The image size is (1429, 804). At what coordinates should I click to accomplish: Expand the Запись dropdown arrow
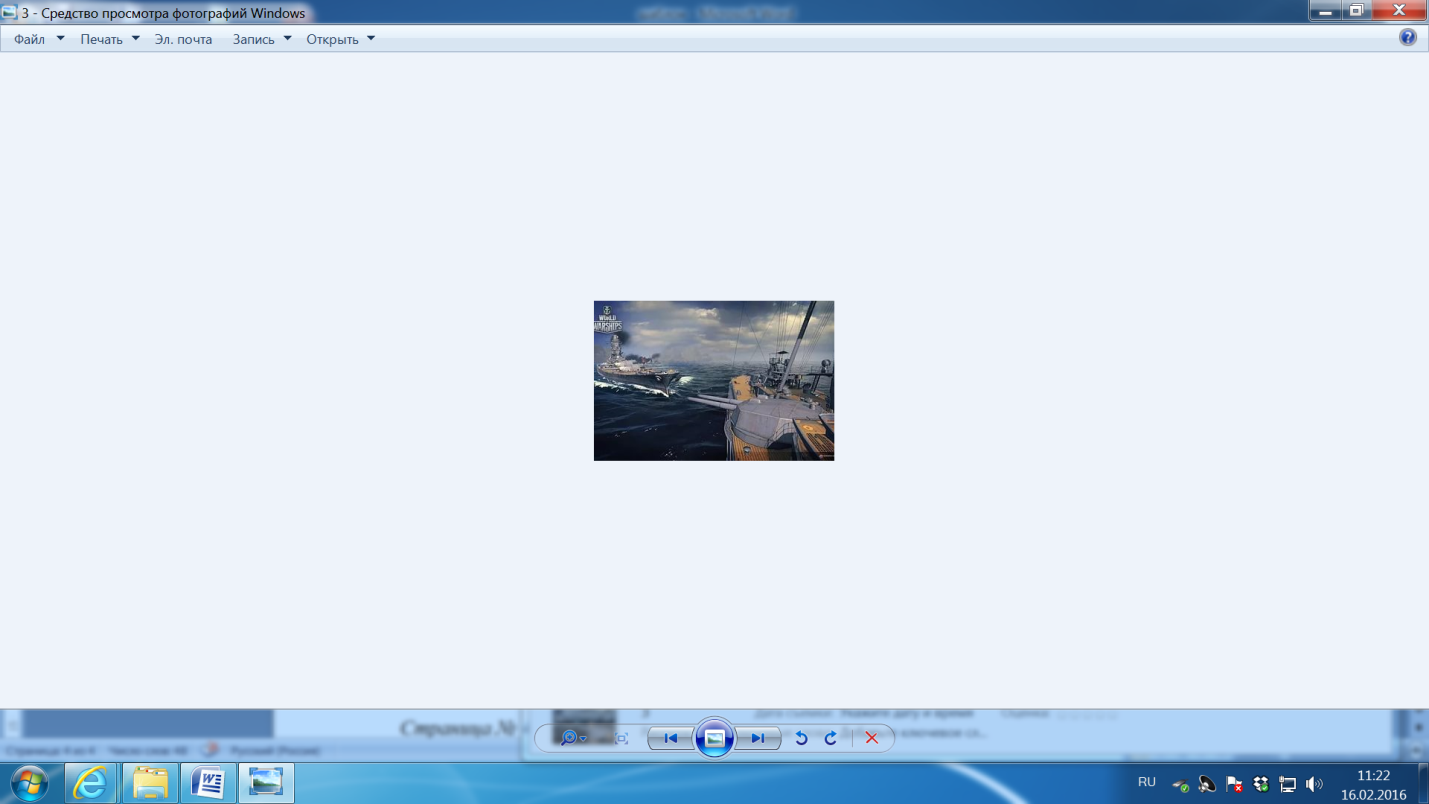(287, 39)
